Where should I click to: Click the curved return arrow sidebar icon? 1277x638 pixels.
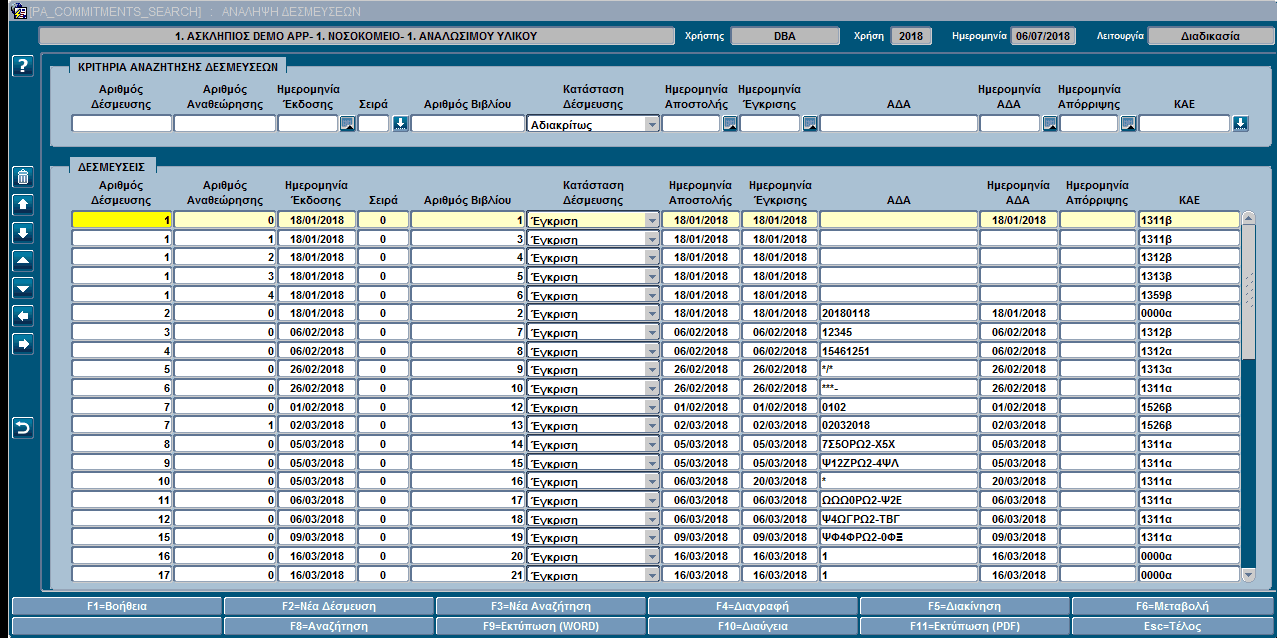pyautogui.click(x=24, y=428)
